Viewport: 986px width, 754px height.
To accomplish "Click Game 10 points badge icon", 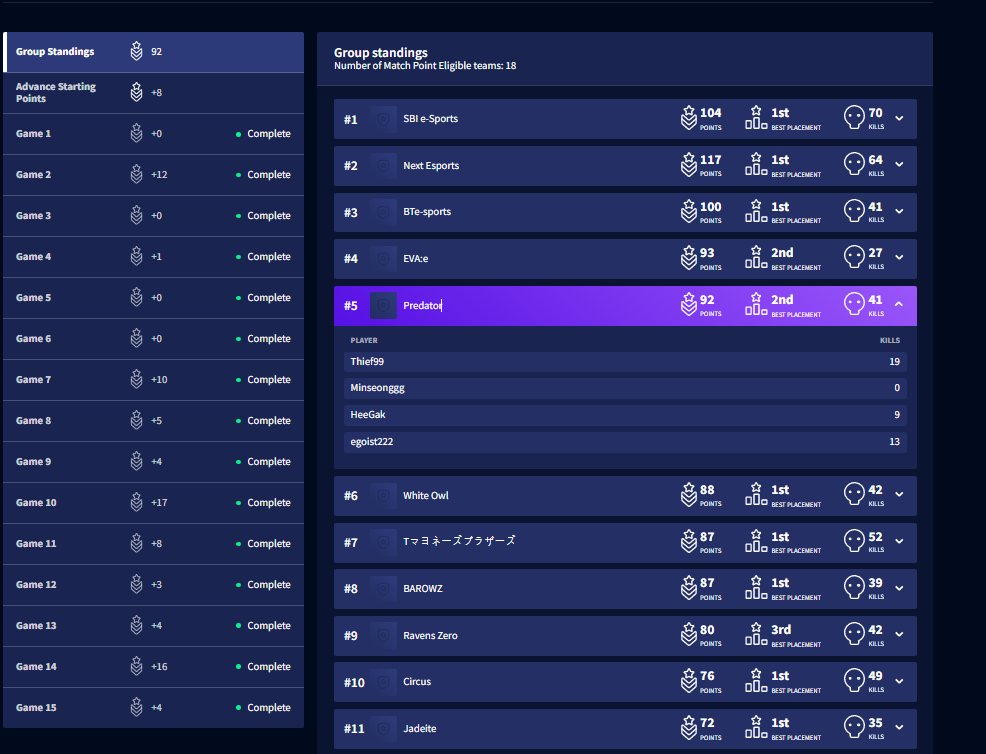I will point(136,502).
